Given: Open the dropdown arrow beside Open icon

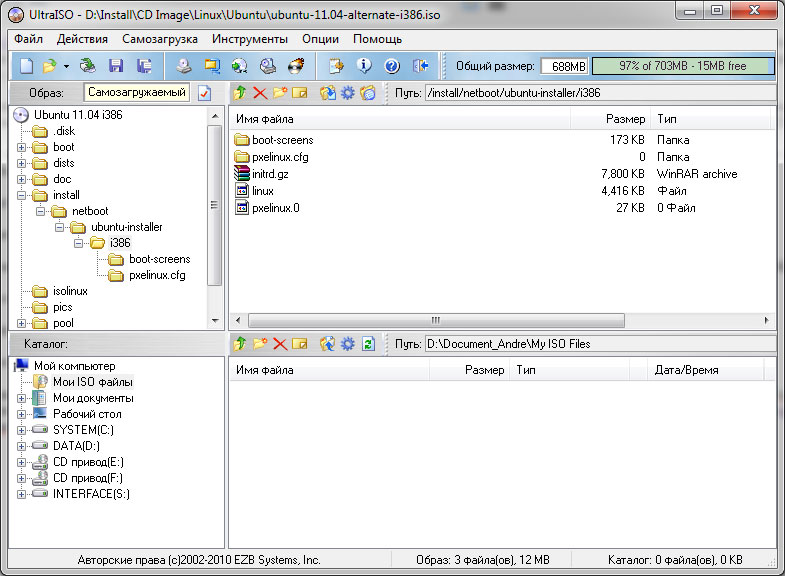Looking at the screenshot, I should point(66,66).
